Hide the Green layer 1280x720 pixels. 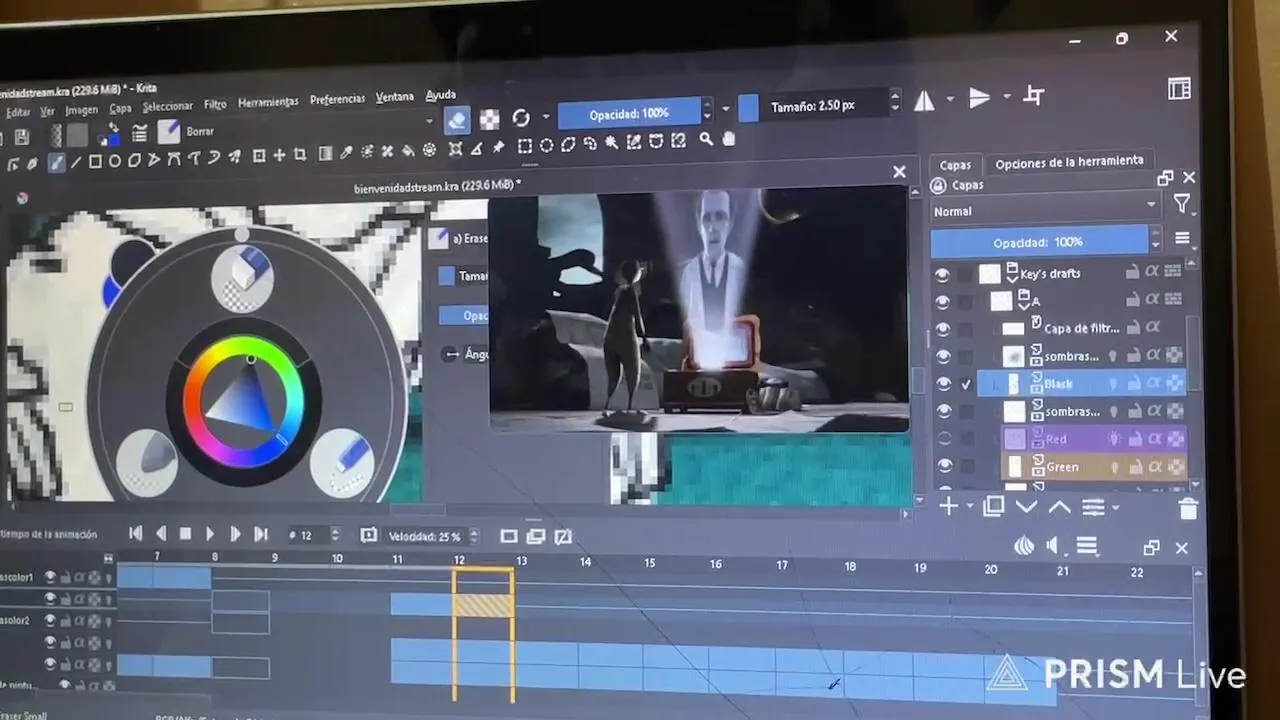[945, 466]
